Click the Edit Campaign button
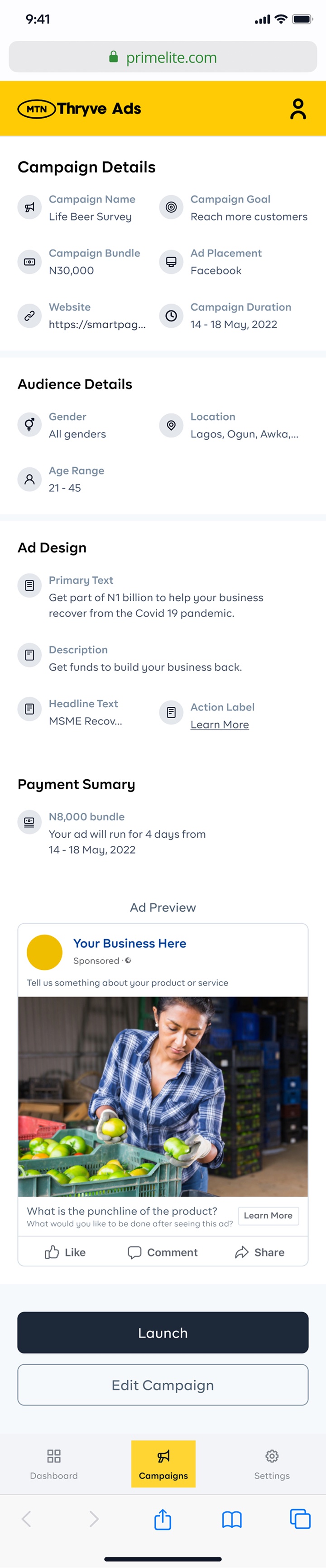The height and width of the screenshot is (1568, 326). [x=163, y=1385]
